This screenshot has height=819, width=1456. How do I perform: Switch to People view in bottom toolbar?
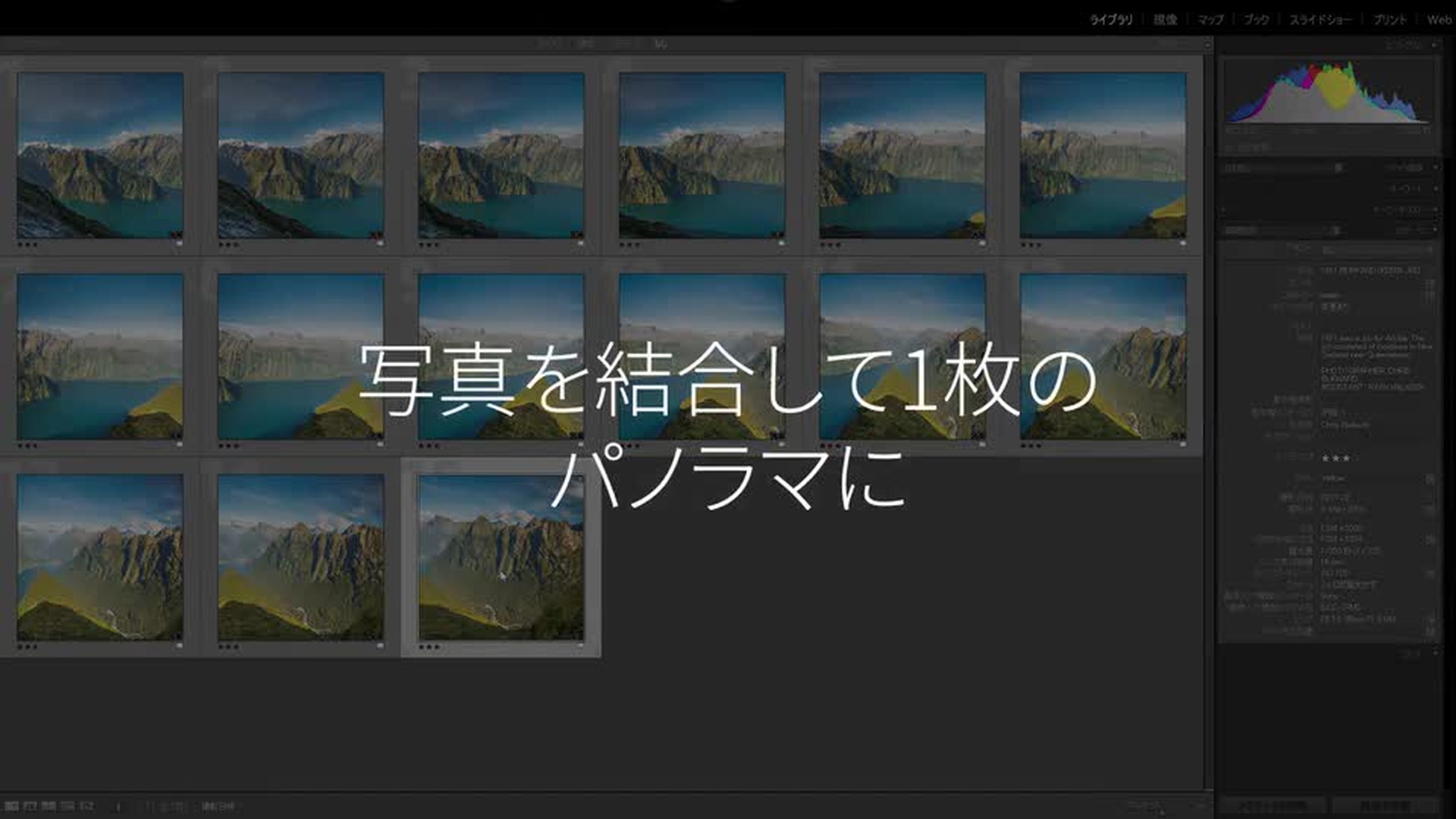86,806
